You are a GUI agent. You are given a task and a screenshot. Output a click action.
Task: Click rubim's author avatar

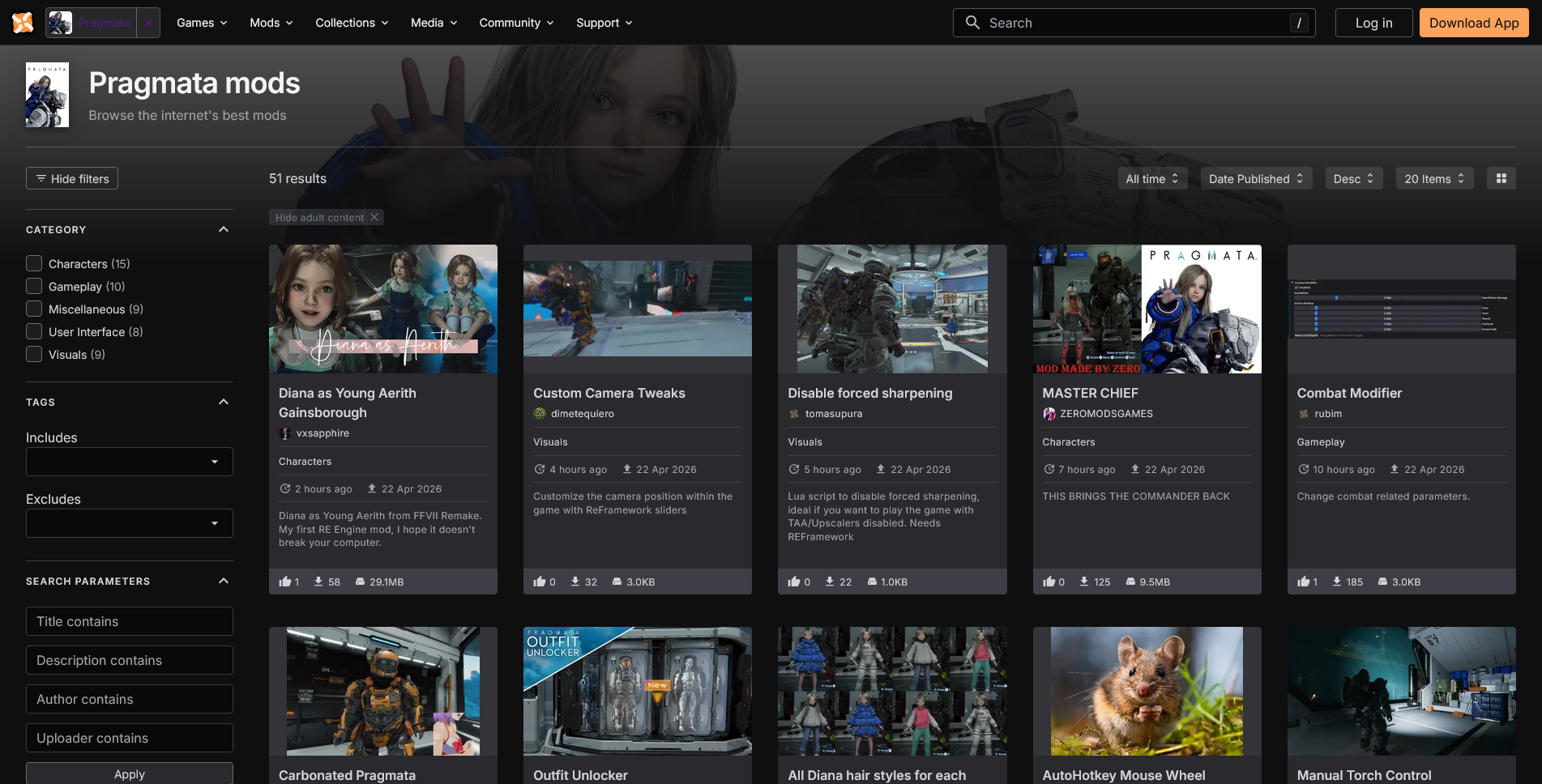[x=1304, y=414]
